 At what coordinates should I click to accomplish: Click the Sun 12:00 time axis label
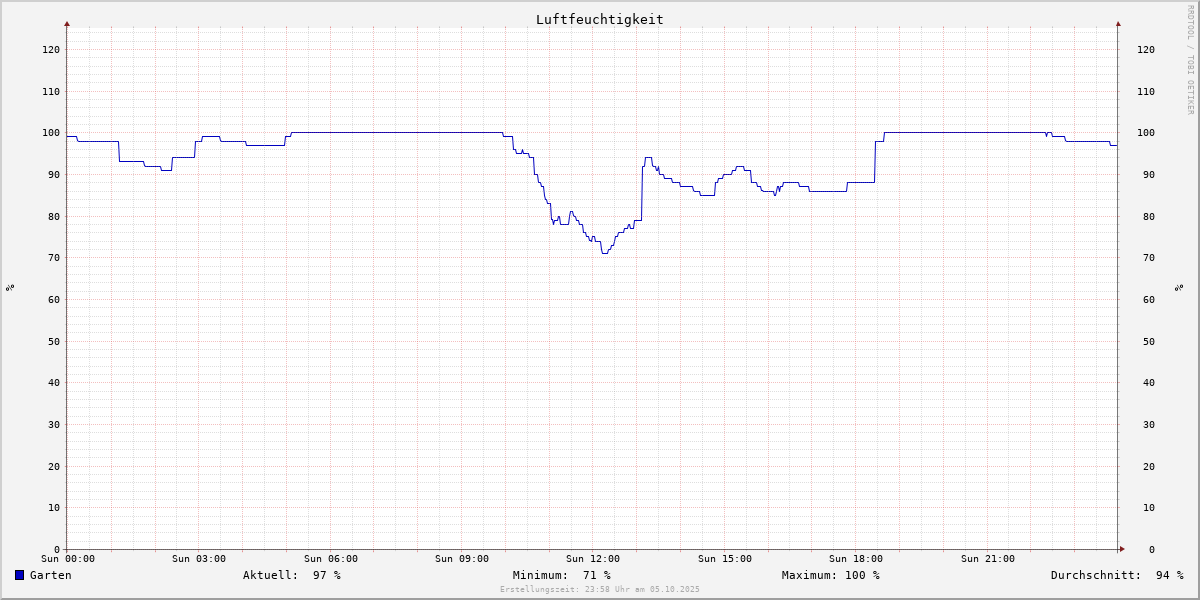point(593,559)
